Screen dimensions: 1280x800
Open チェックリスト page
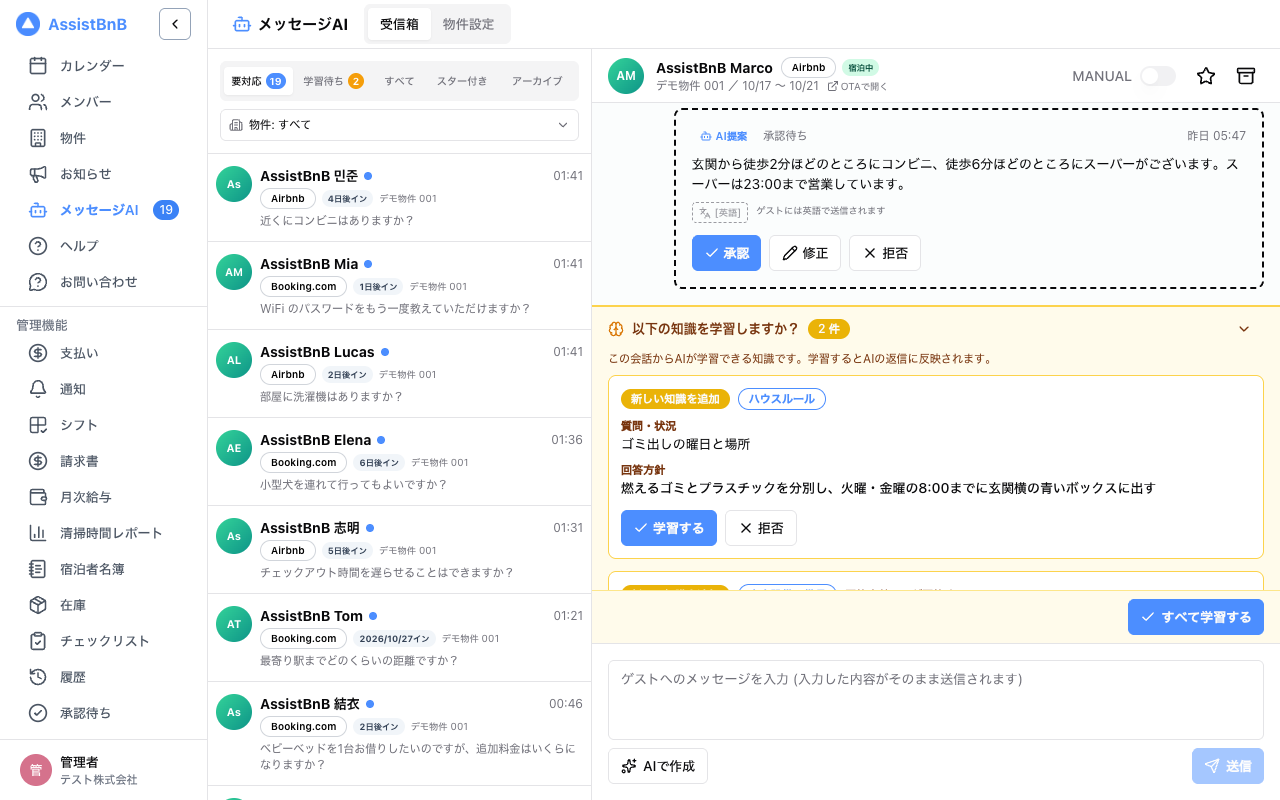click(104, 641)
